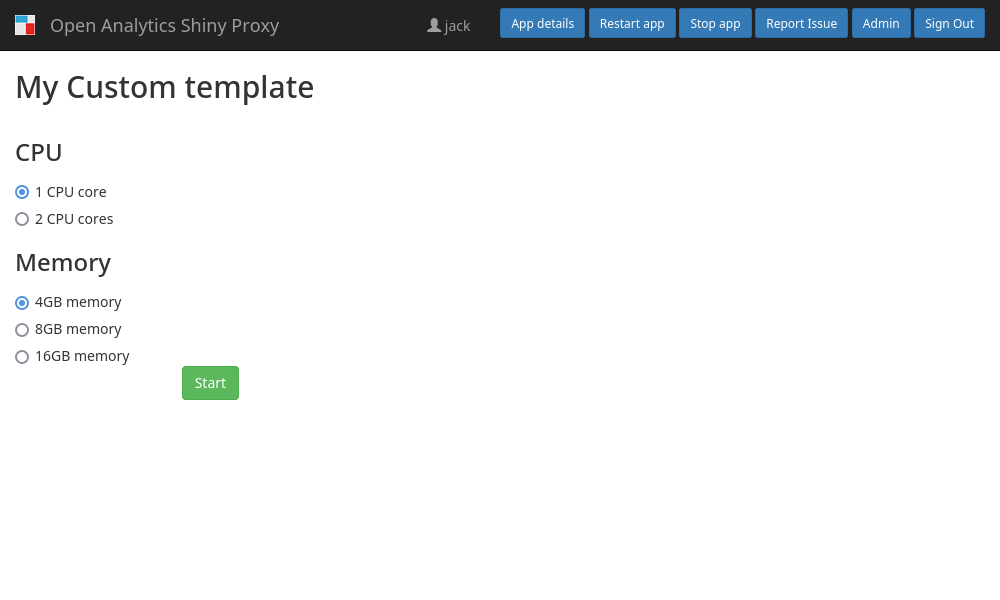Image resolution: width=1000 pixels, height=600 pixels.
Task: Select the 4GB memory radio button
Action: pyautogui.click(x=22, y=303)
